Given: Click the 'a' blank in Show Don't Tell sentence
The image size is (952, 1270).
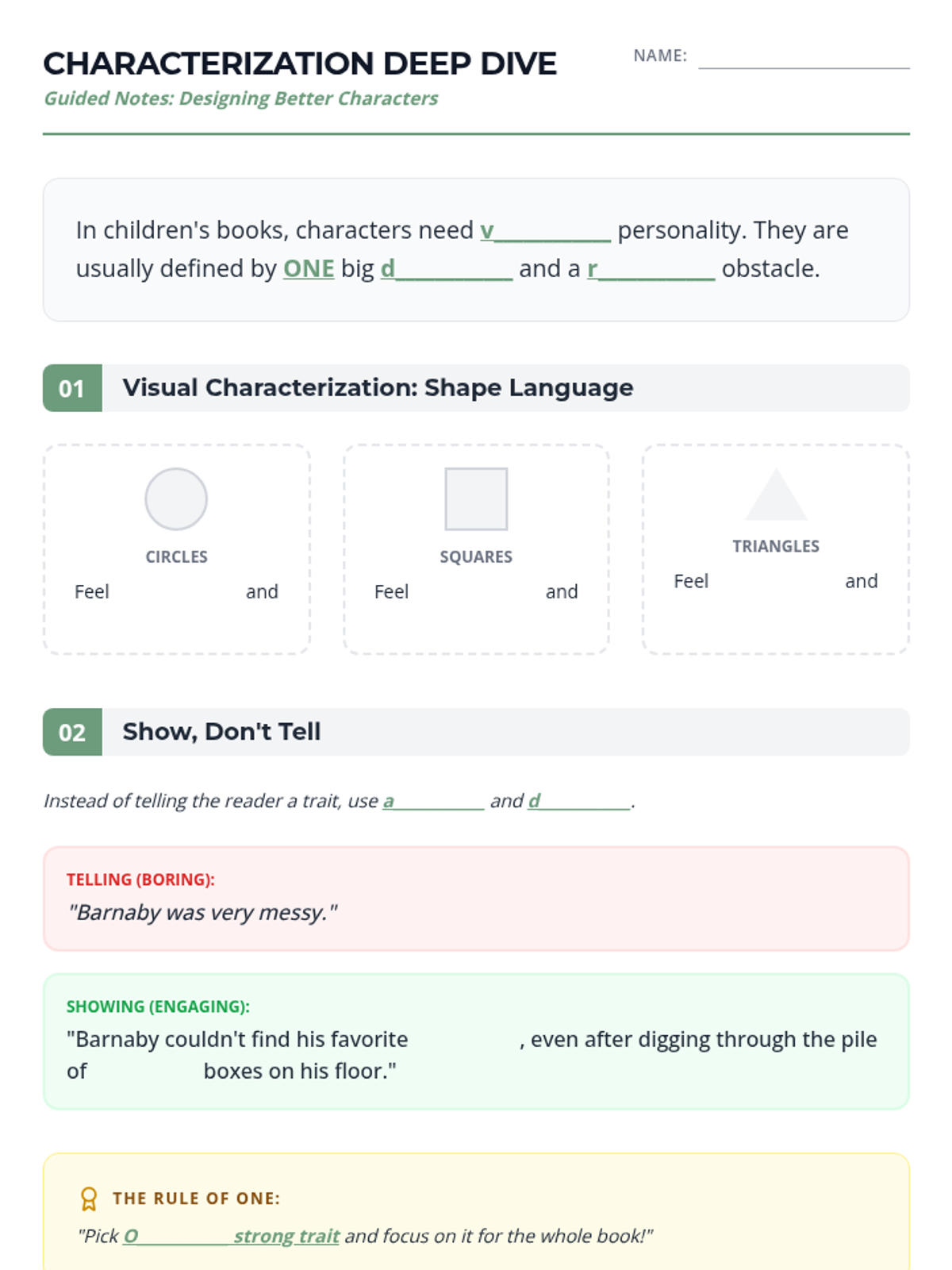Looking at the screenshot, I should tap(434, 801).
